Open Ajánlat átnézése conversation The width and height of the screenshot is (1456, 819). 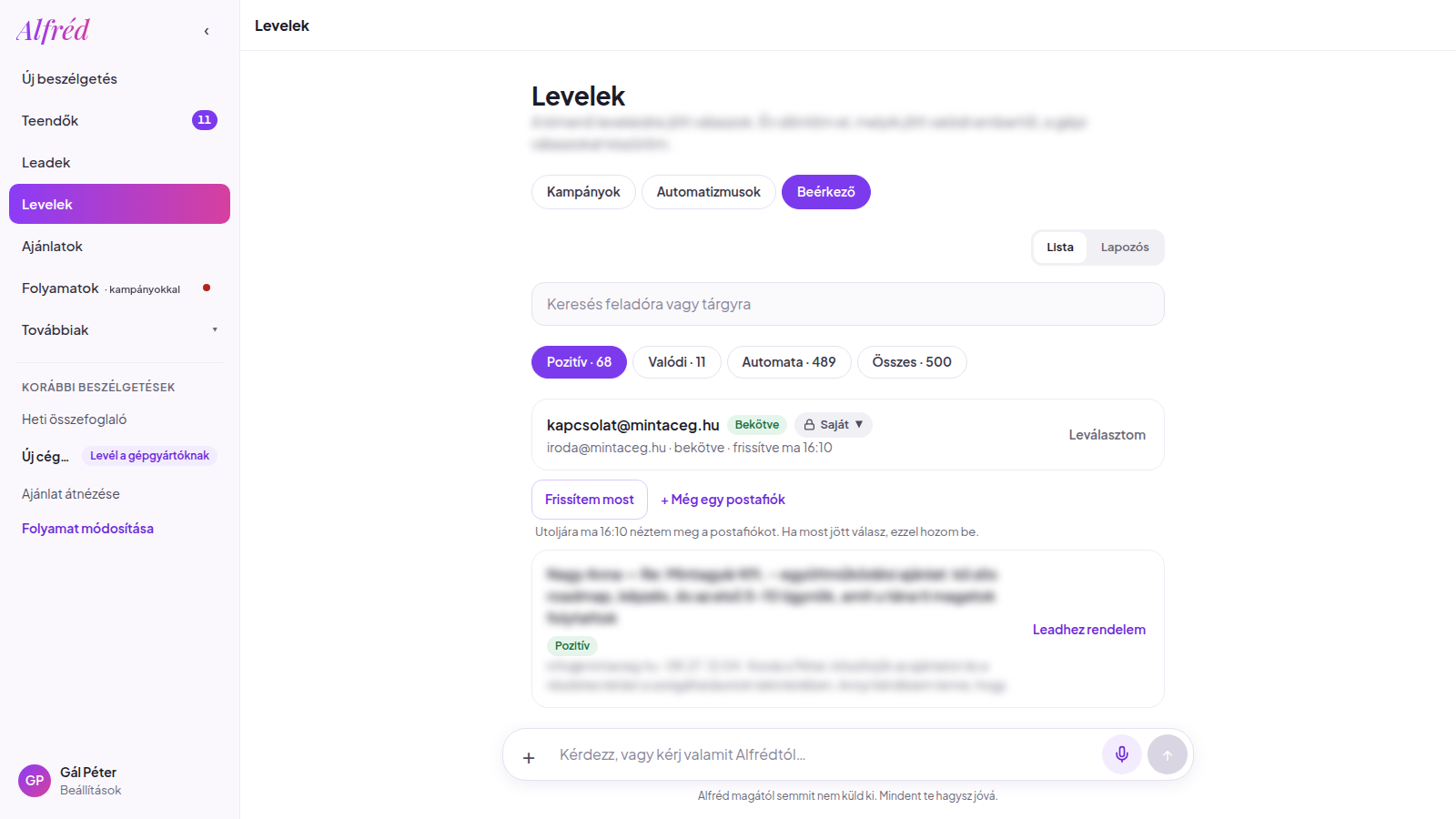pos(71,494)
